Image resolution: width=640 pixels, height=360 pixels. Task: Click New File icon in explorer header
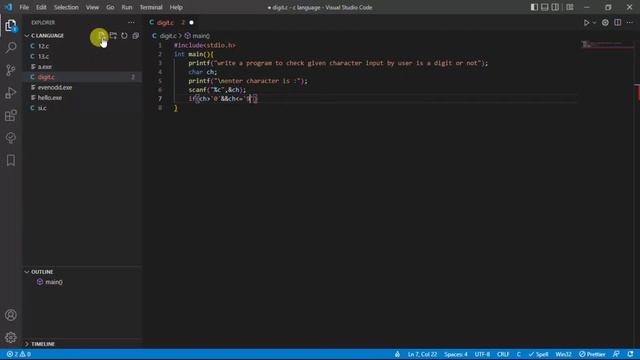tap(101, 36)
